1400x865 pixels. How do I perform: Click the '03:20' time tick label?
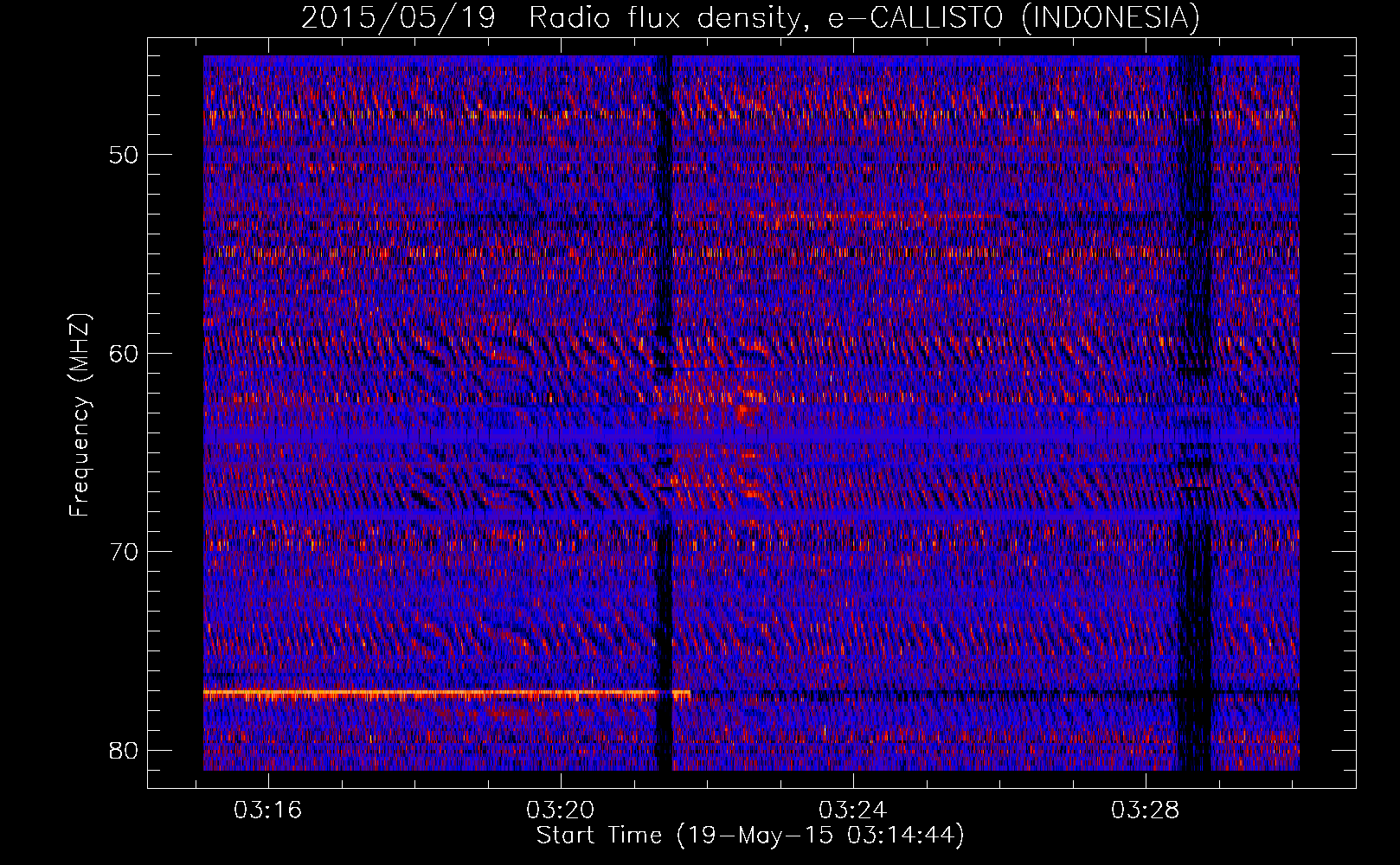pos(561,811)
